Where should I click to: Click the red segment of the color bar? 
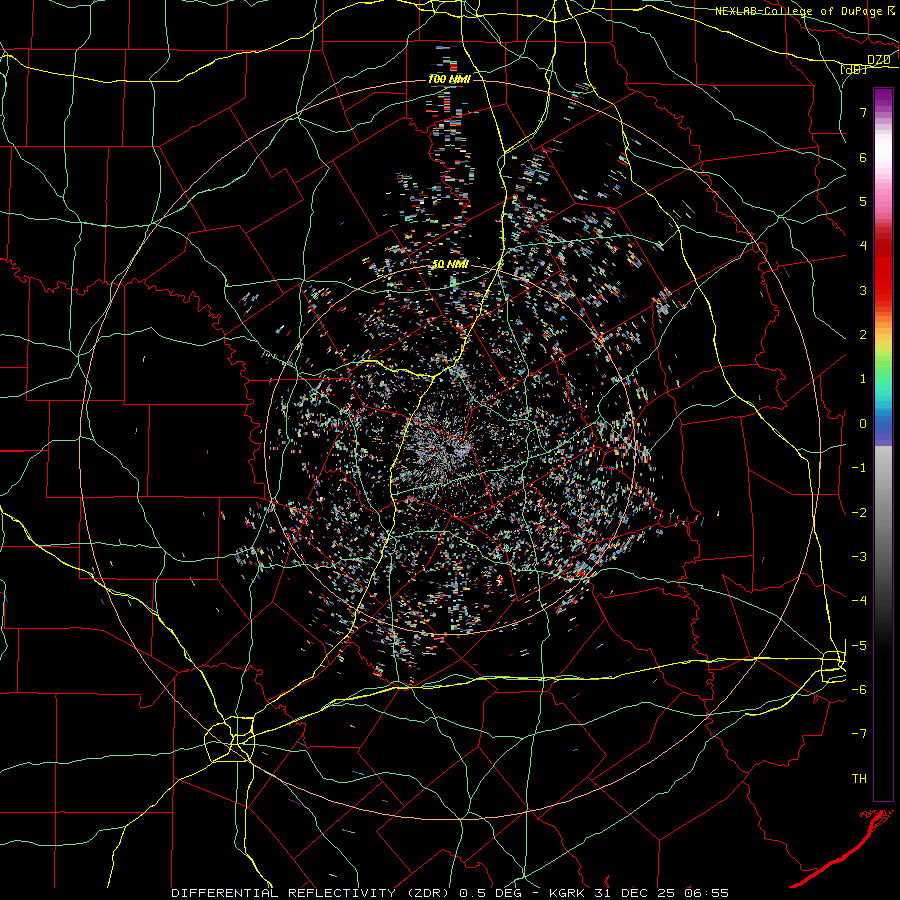click(x=883, y=270)
